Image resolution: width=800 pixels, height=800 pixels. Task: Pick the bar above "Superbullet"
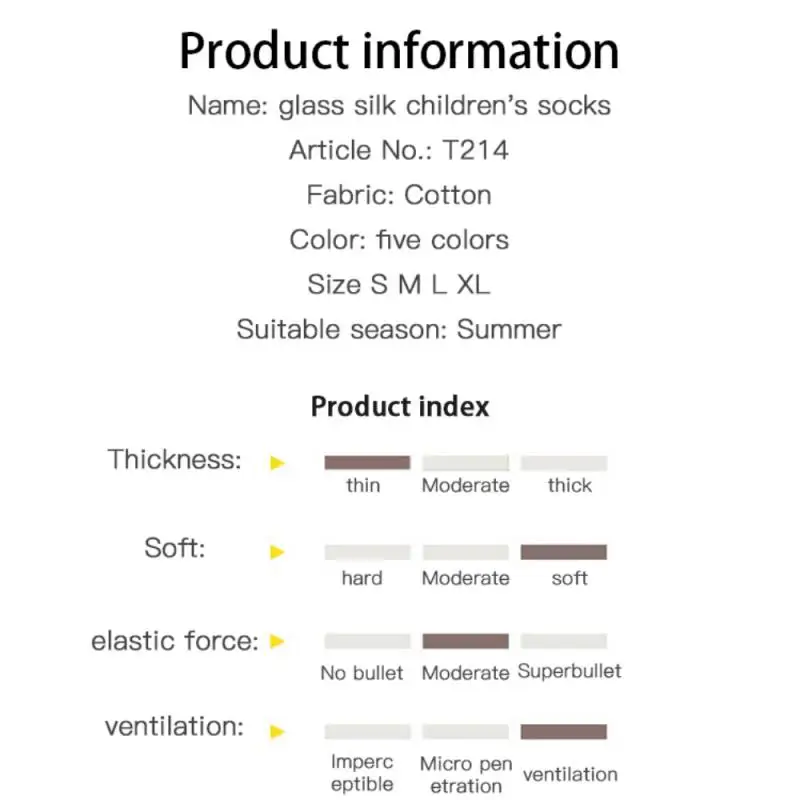[x=564, y=641]
